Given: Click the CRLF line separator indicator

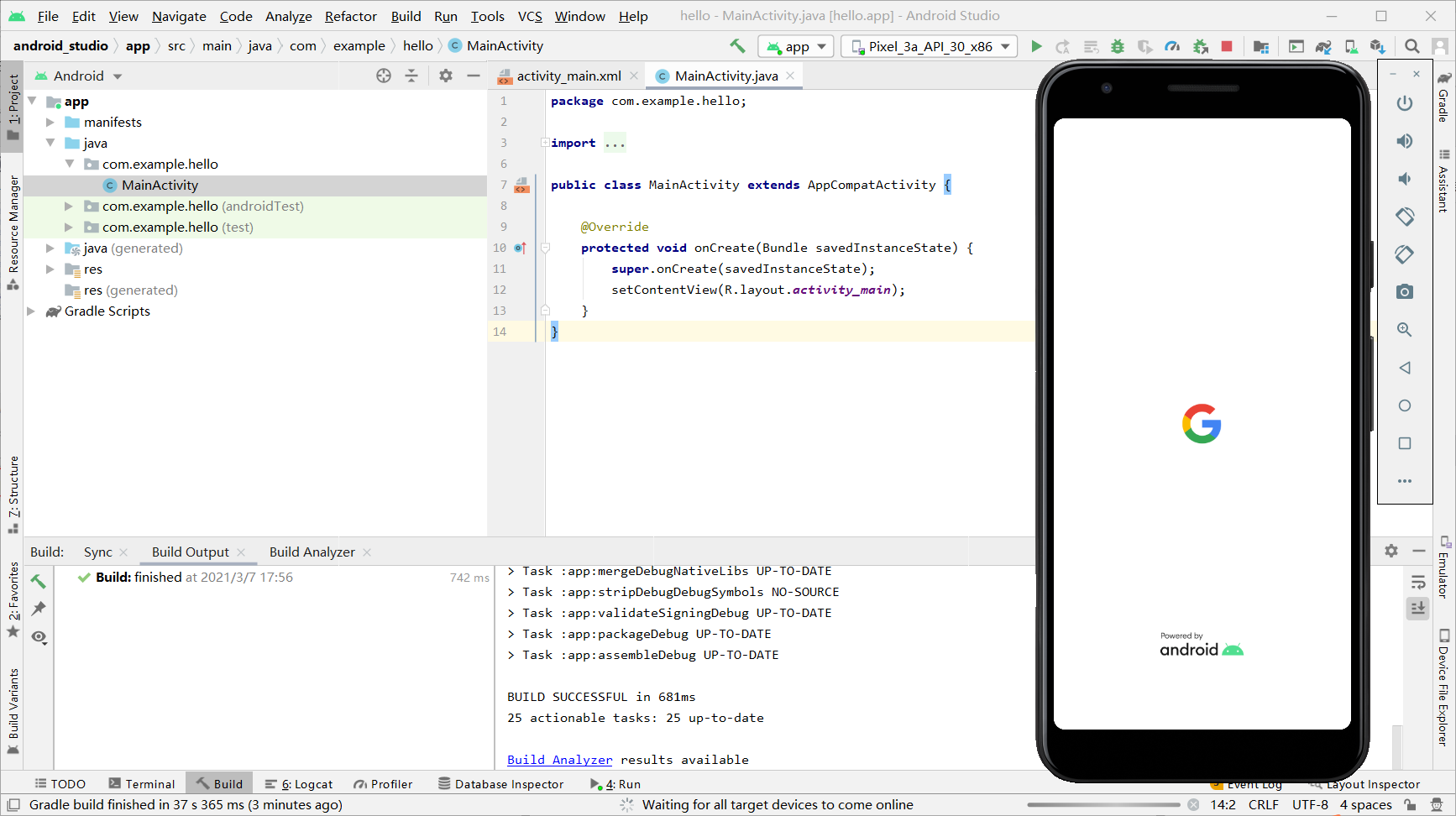Looking at the screenshot, I should (1263, 804).
